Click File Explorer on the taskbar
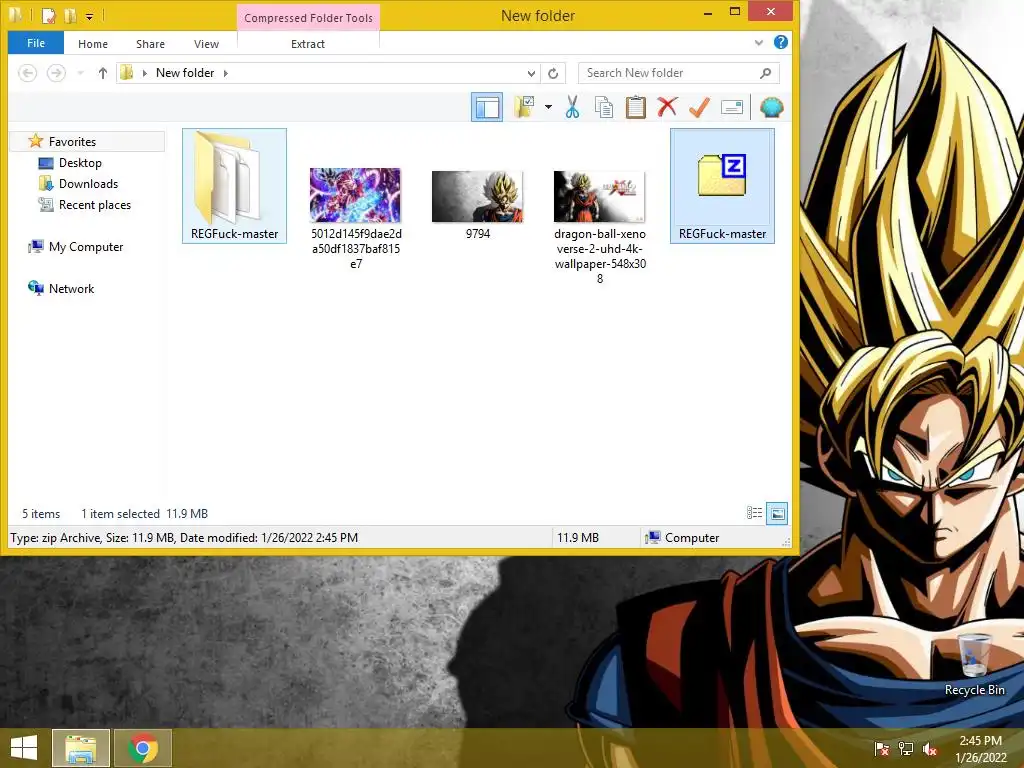Screen dimensions: 1024x768 point(81,748)
